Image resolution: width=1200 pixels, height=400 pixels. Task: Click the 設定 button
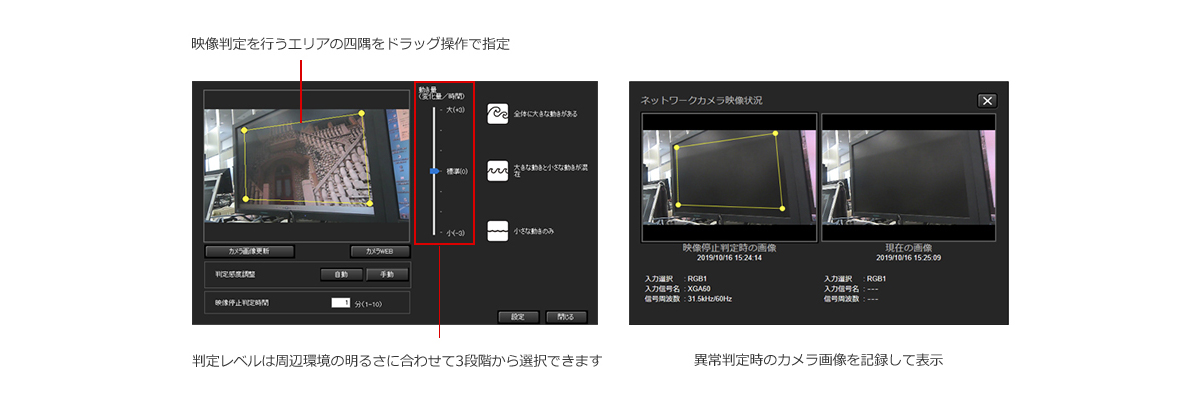click(x=517, y=316)
